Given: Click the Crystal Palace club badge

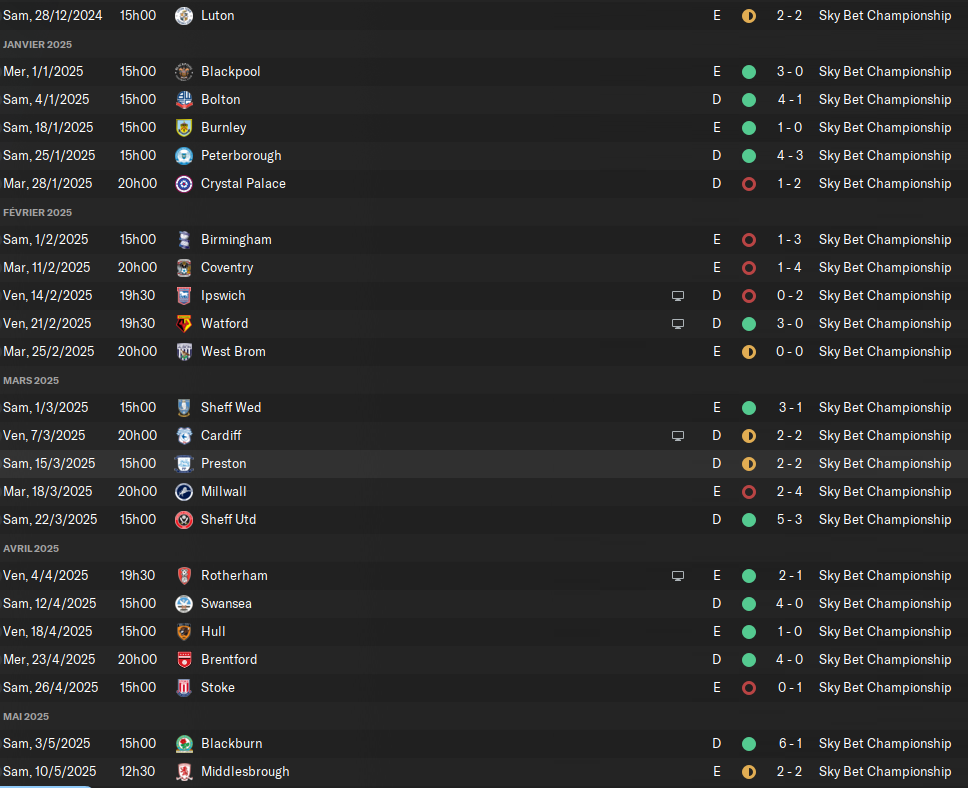Looking at the screenshot, I should click(x=184, y=183).
